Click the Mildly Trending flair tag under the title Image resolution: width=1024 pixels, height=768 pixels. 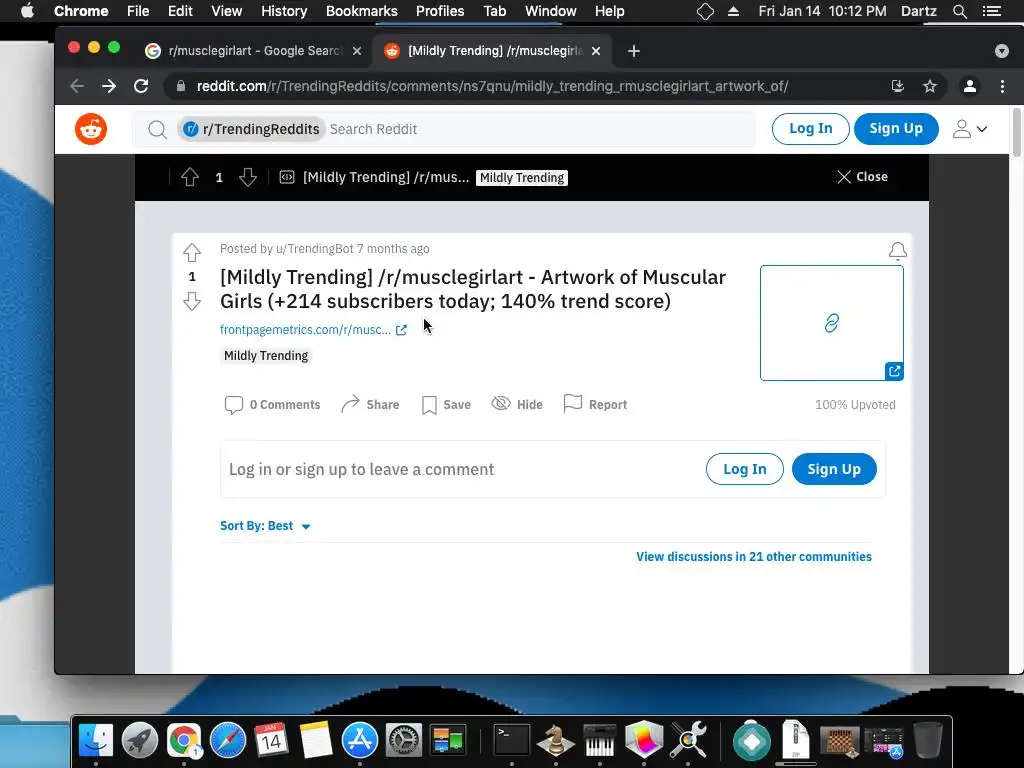pos(266,356)
